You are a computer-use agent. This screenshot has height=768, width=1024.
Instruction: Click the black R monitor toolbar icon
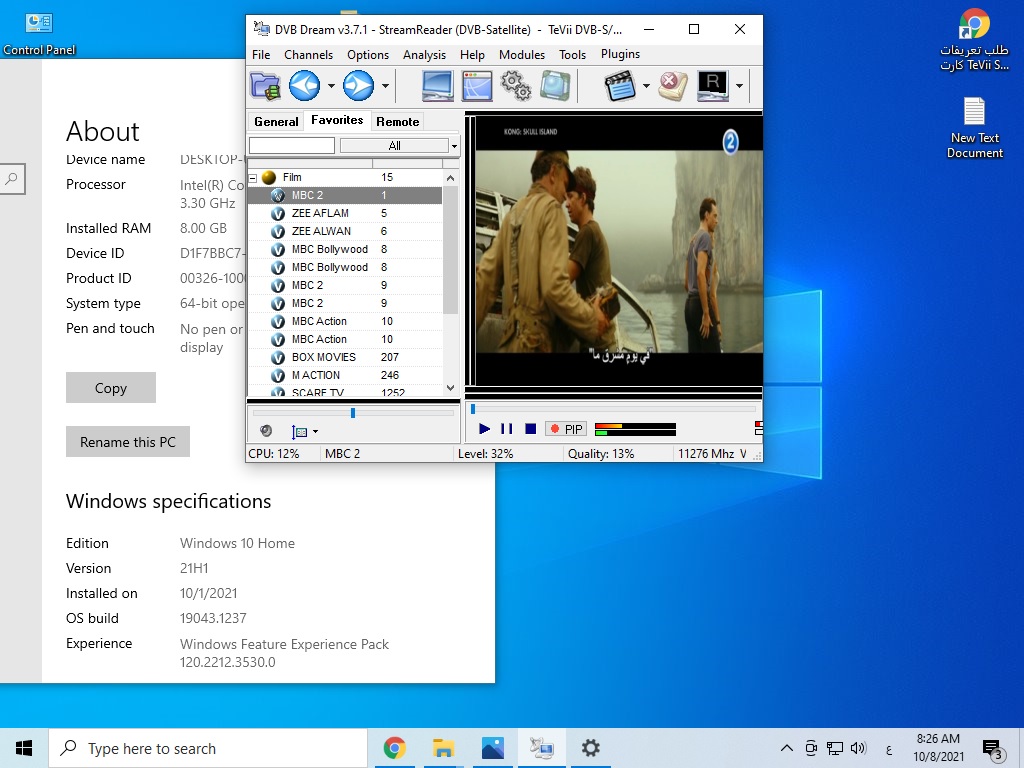tap(712, 86)
